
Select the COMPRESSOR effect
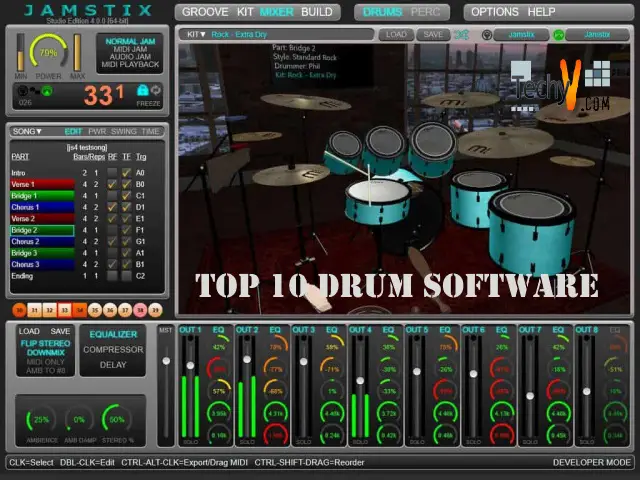113,349
